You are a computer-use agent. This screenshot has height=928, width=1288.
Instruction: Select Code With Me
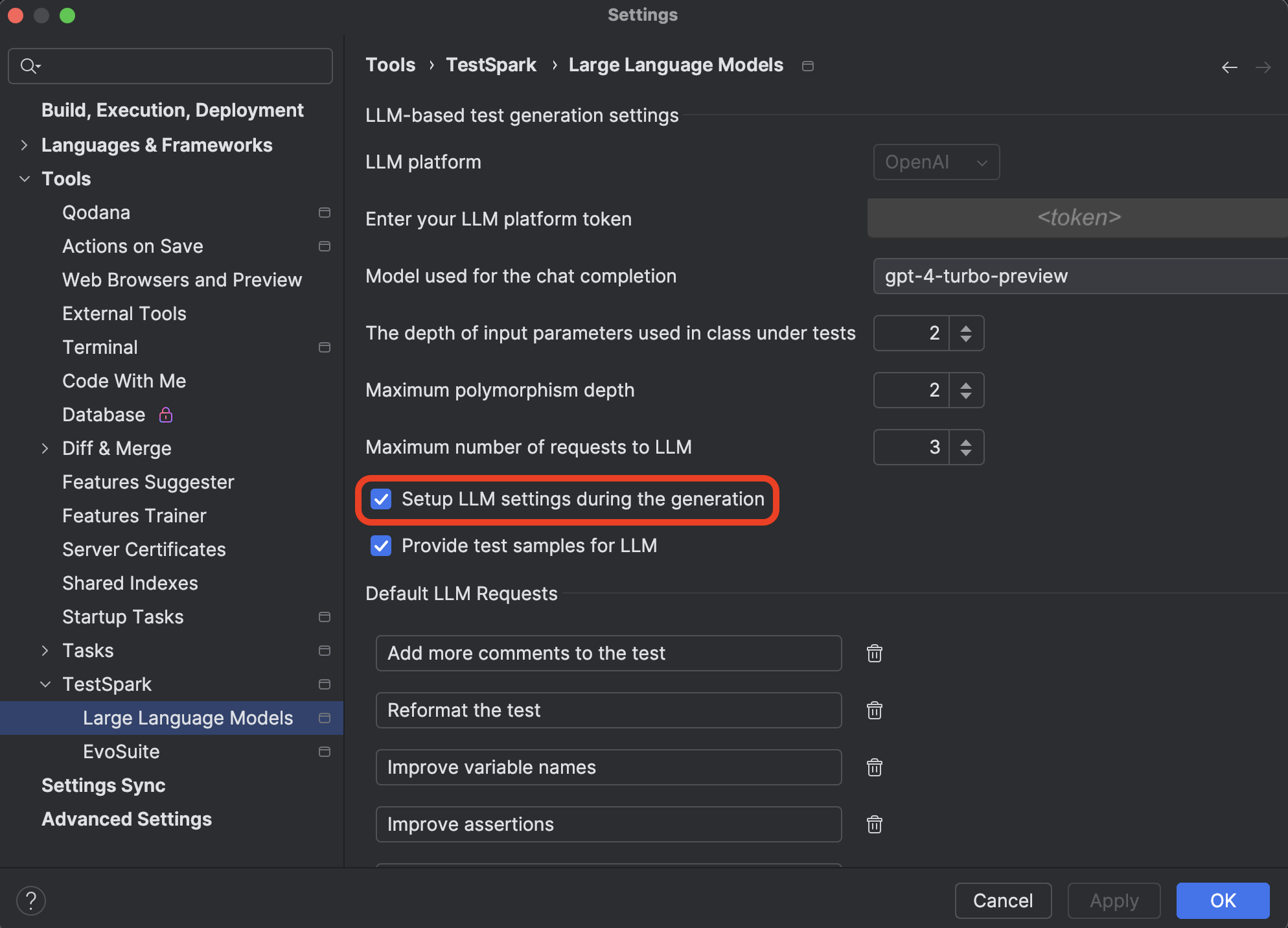click(124, 381)
